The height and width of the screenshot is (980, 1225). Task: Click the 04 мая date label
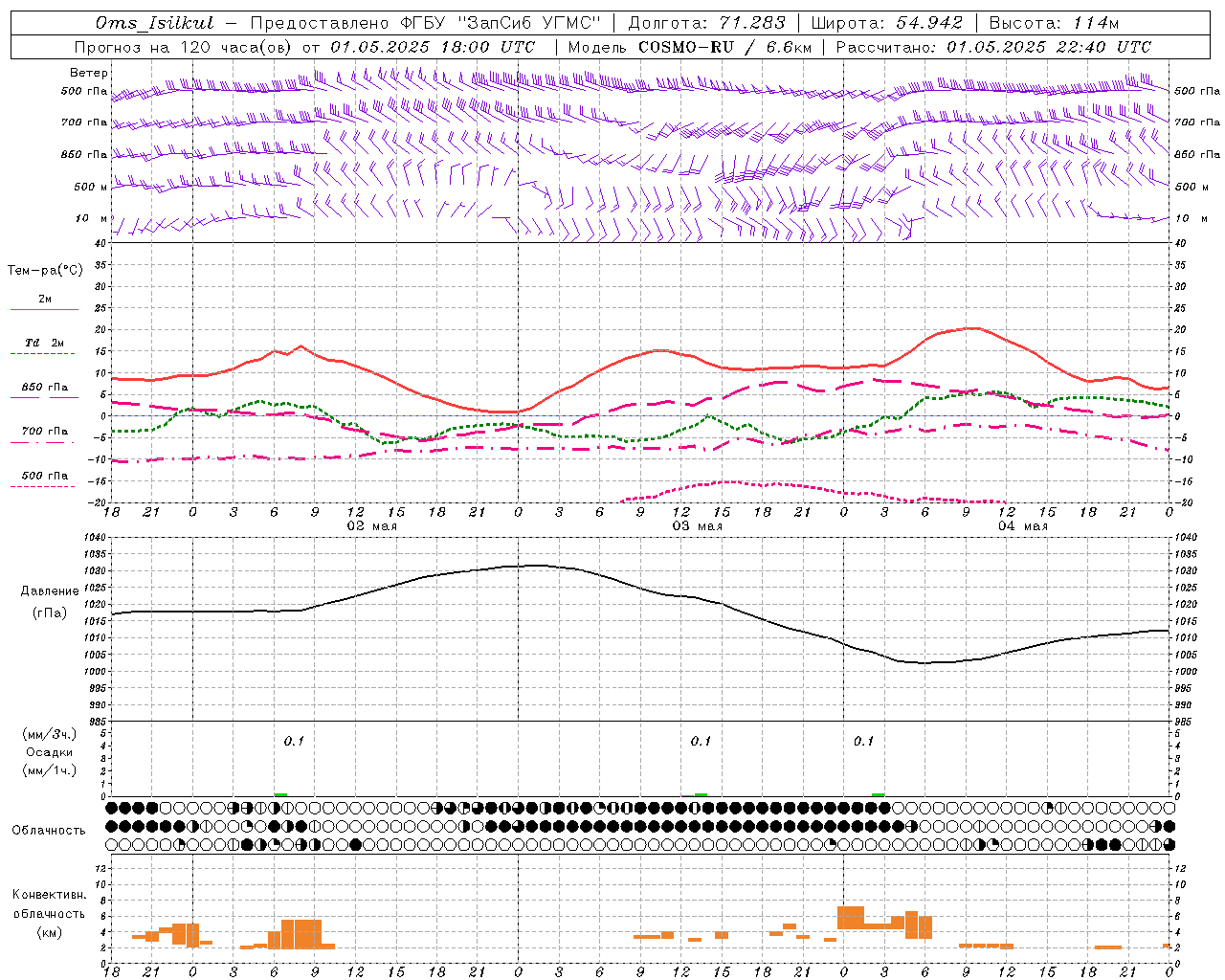click(x=1022, y=526)
